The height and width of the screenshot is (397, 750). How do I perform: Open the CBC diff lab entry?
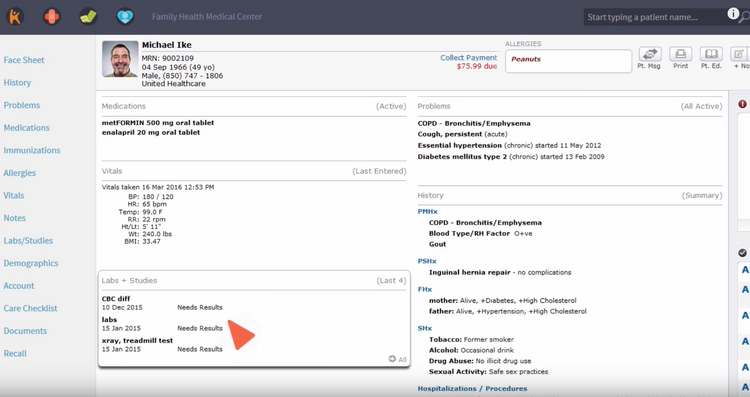pyautogui.click(x=116, y=298)
